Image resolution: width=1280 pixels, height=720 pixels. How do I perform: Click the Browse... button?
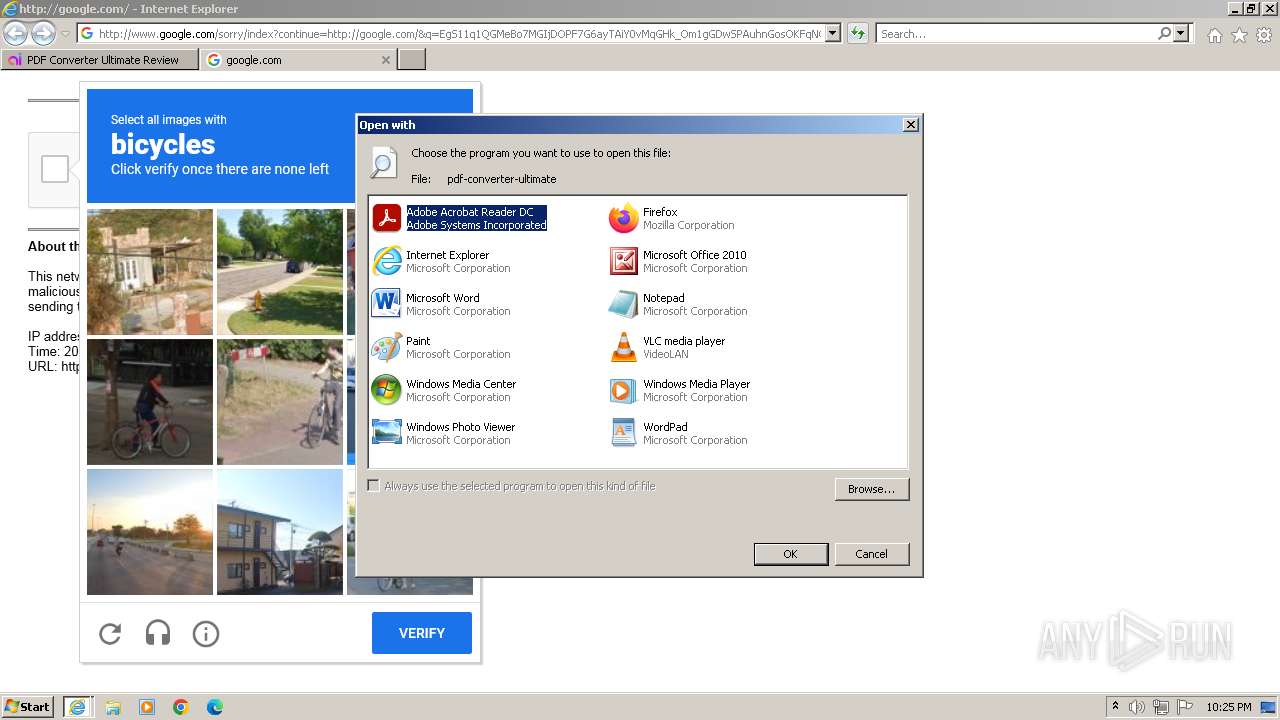click(871, 489)
